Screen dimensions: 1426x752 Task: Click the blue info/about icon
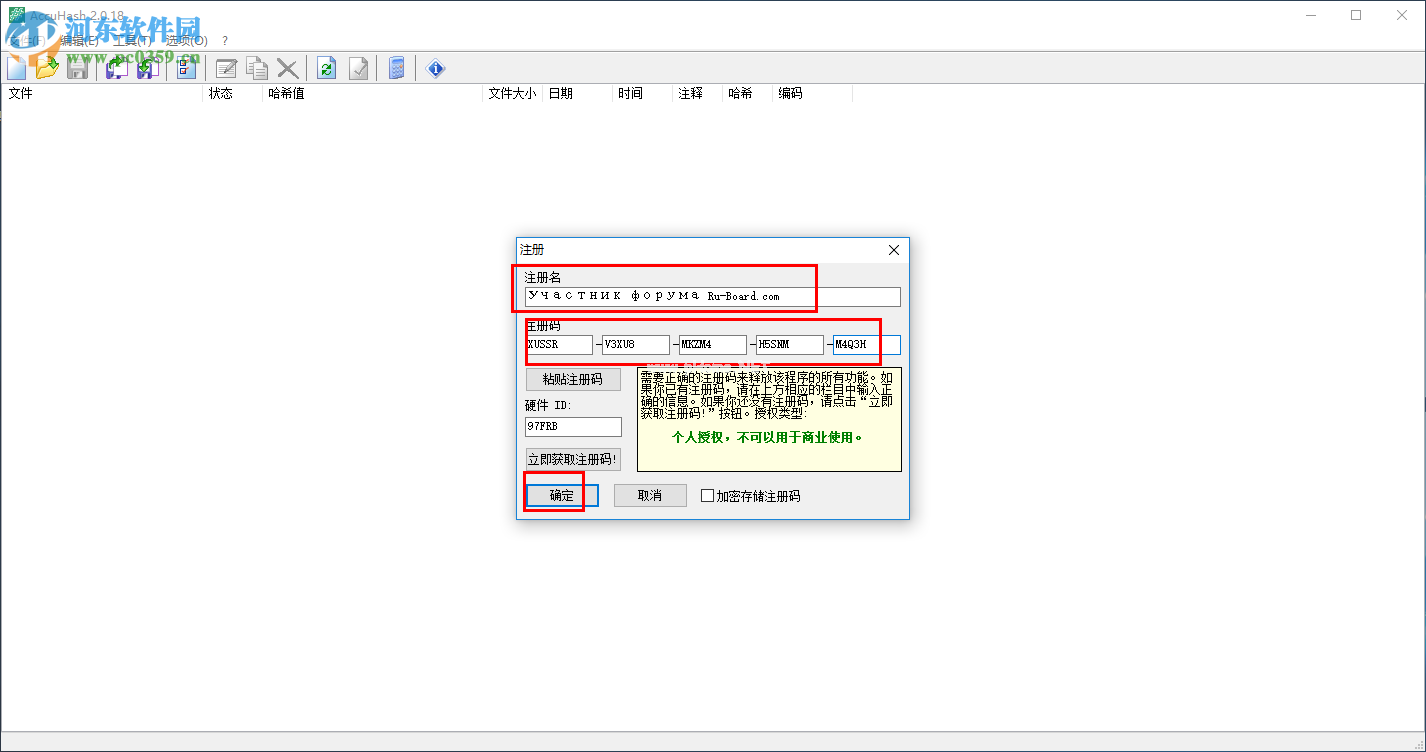[435, 68]
